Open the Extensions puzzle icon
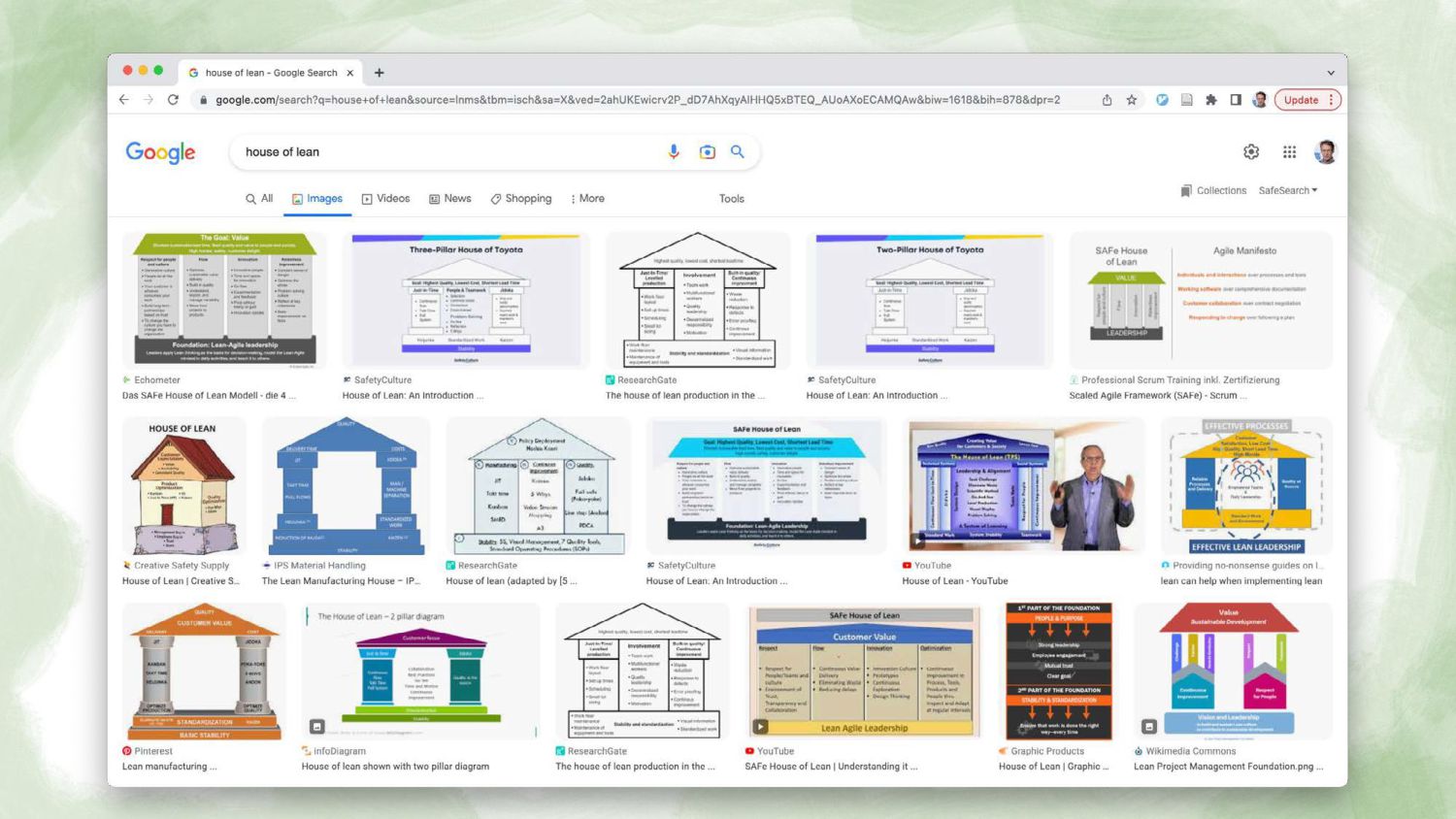Viewport: 1456px width, 819px height. pyautogui.click(x=1211, y=99)
